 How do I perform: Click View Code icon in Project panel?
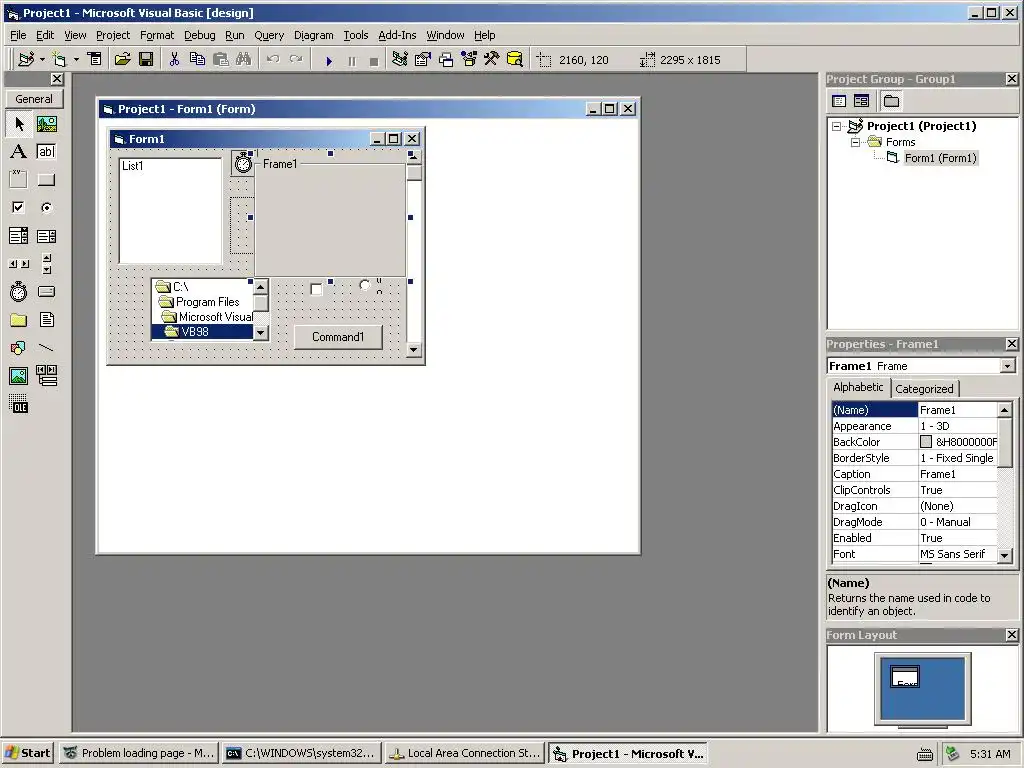[x=839, y=101]
